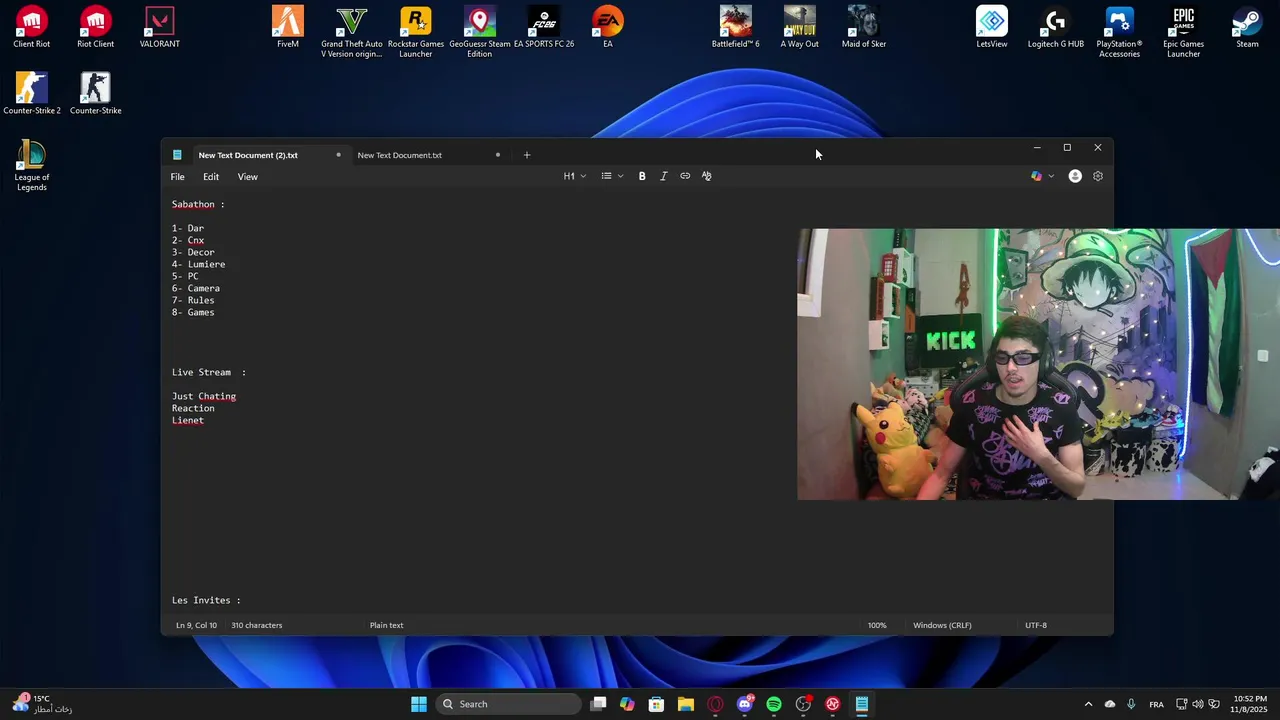
Task: Click the Windows Start button
Action: click(x=419, y=704)
